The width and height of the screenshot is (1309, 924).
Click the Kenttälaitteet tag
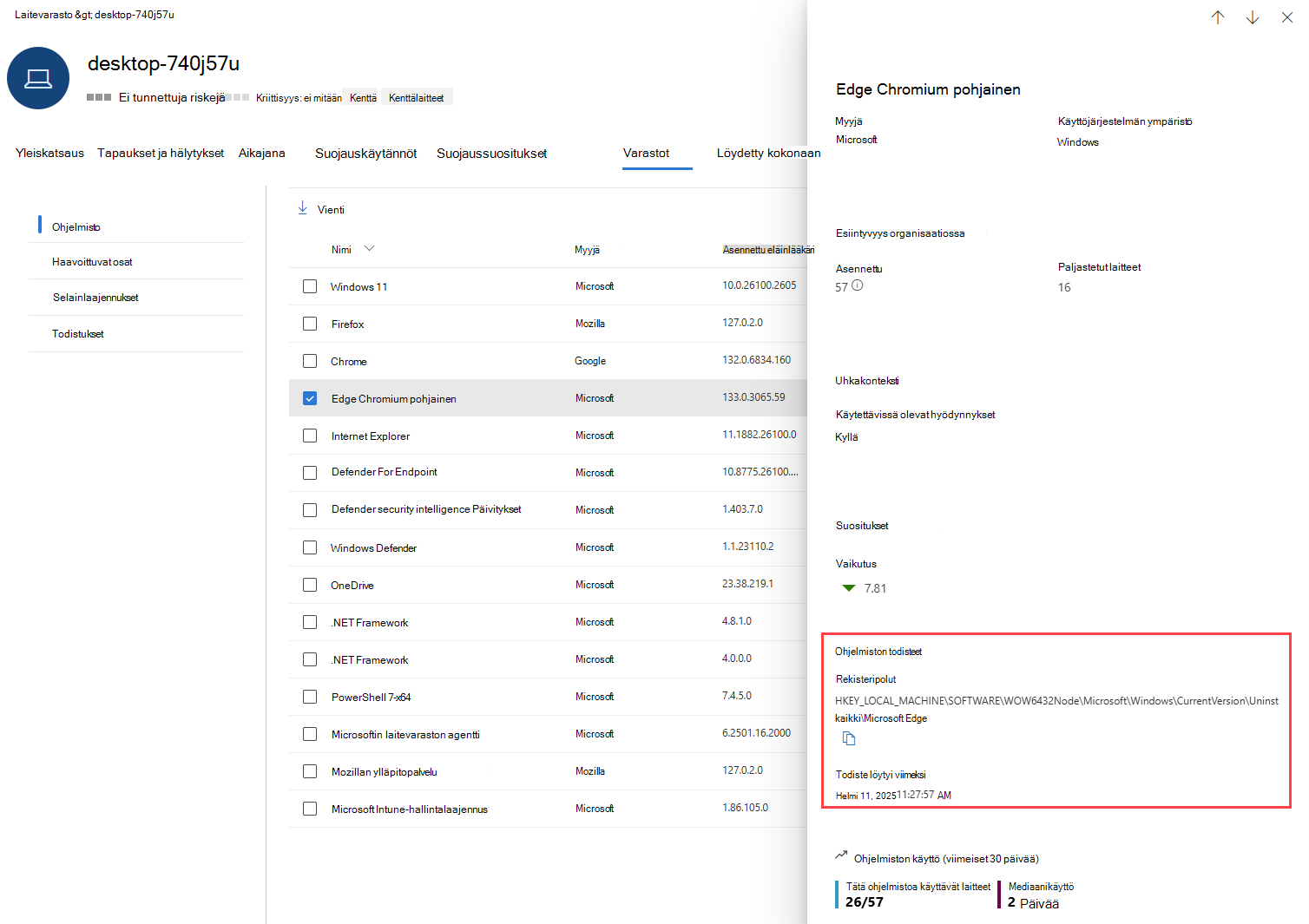click(417, 98)
